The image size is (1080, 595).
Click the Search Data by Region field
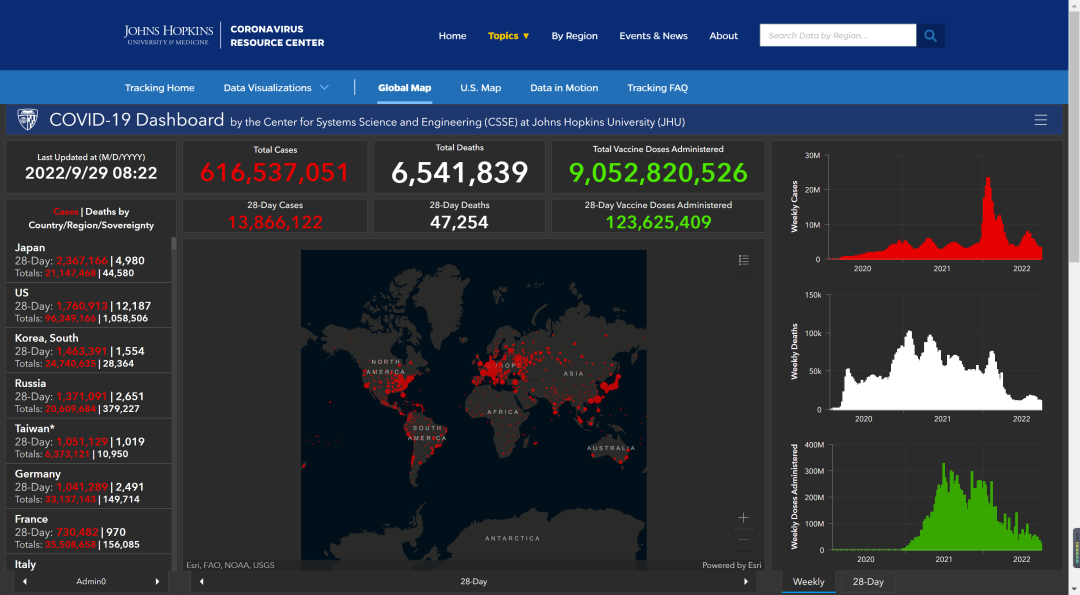[837, 36]
